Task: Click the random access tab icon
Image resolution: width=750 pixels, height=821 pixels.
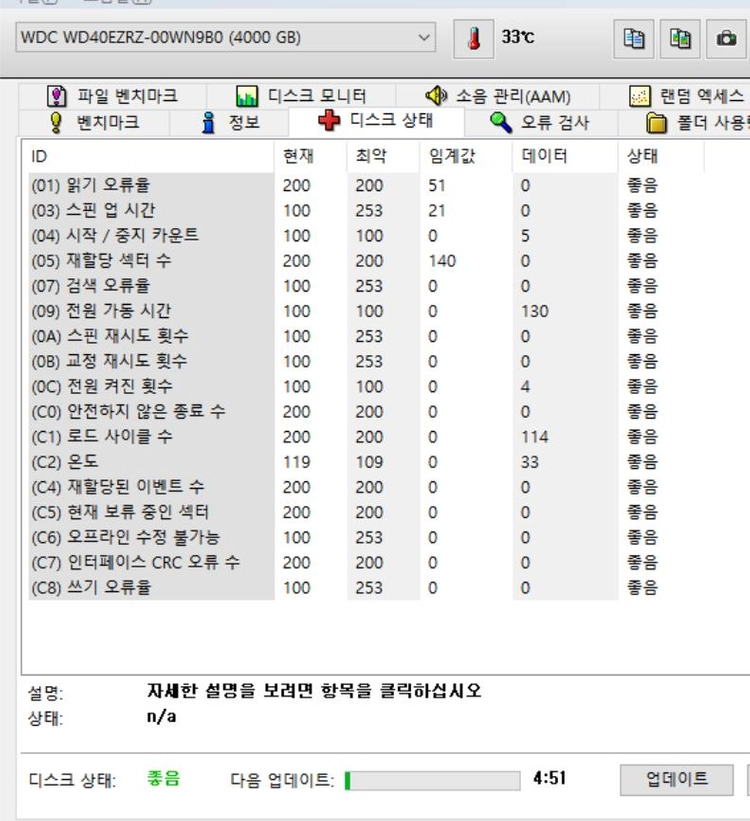Action: (639, 96)
